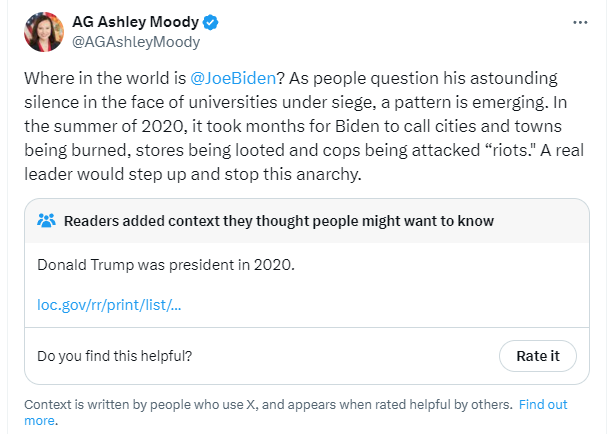
Task: Click the 'Context is written by people' disclaimer
Action: pos(268,405)
